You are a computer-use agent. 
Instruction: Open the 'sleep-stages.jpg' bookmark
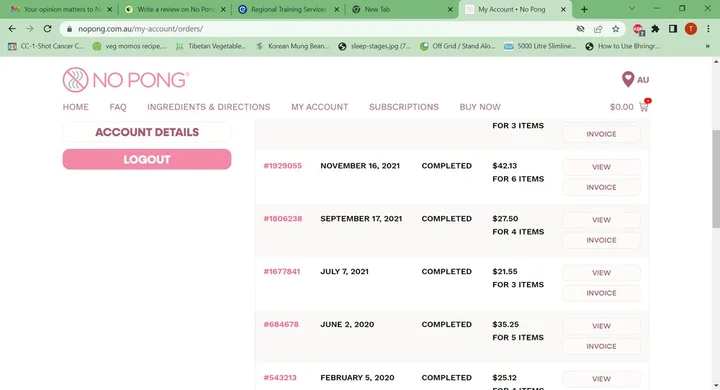pyautogui.click(x=374, y=46)
